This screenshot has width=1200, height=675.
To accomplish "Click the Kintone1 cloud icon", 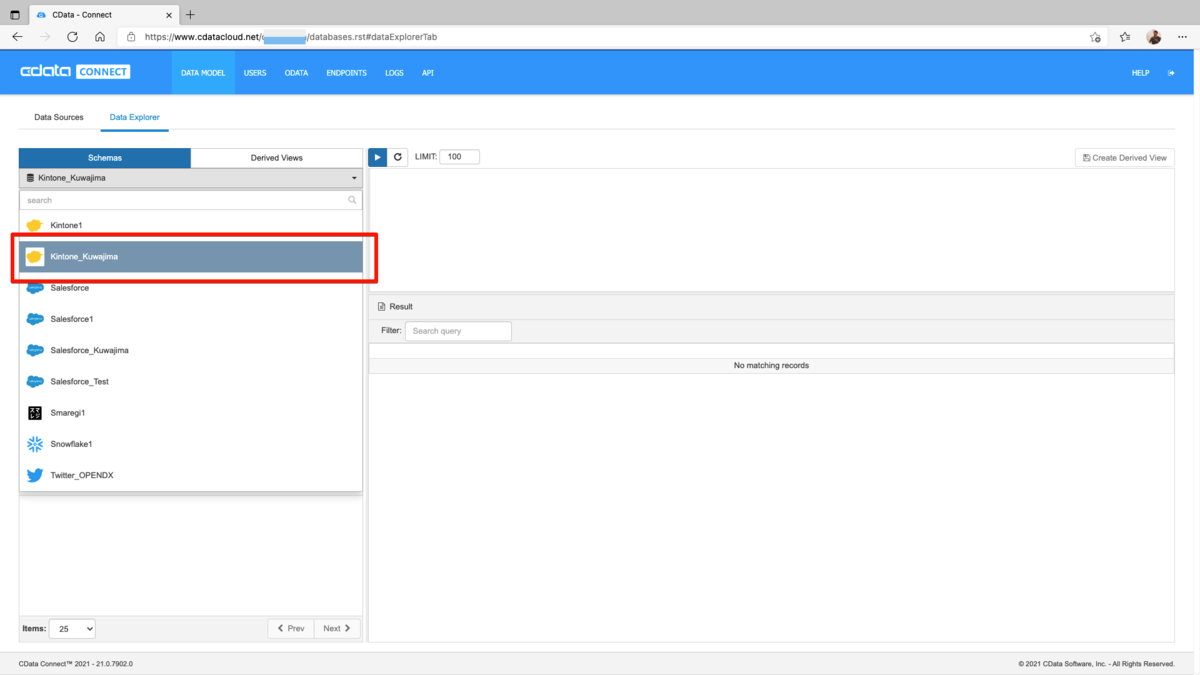I will (x=35, y=225).
